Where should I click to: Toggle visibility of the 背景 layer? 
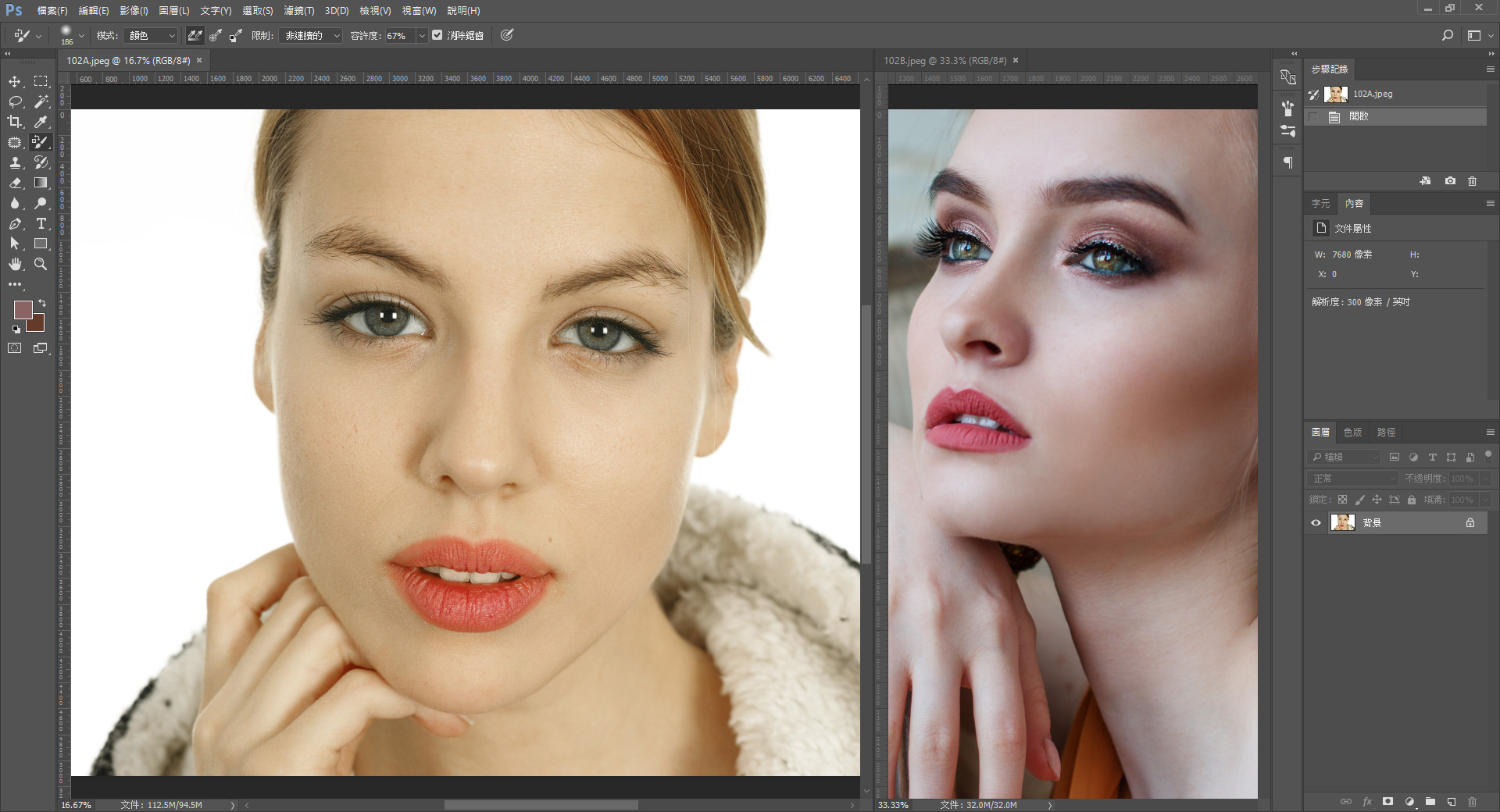point(1316,523)
